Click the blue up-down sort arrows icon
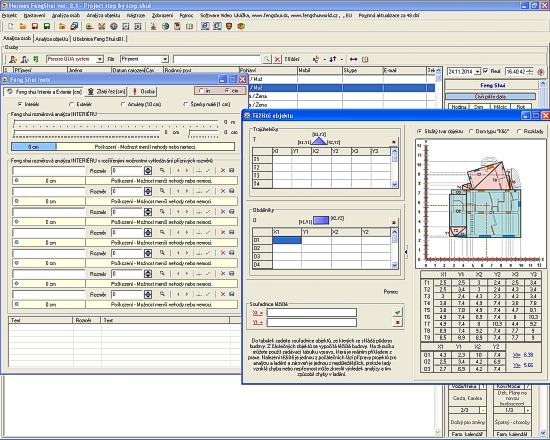The width and height of the screenshot is (550, 440). (333, 59)
